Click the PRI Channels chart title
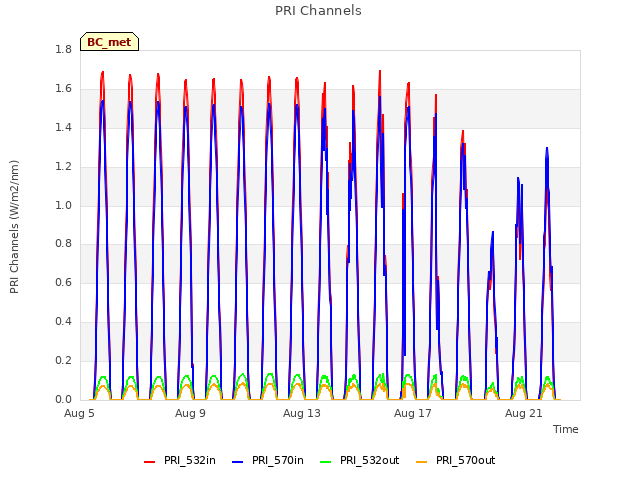 [318, 11]
